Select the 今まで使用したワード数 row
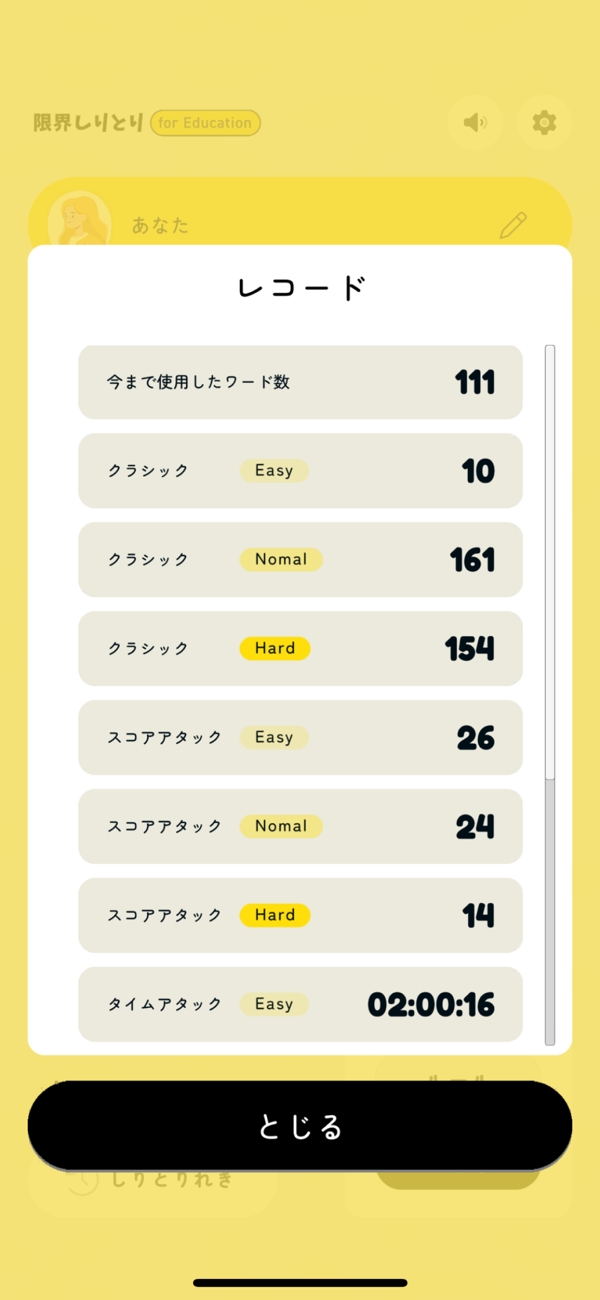The width and height of the screenshot is (600, 1300). click(300, 382)
